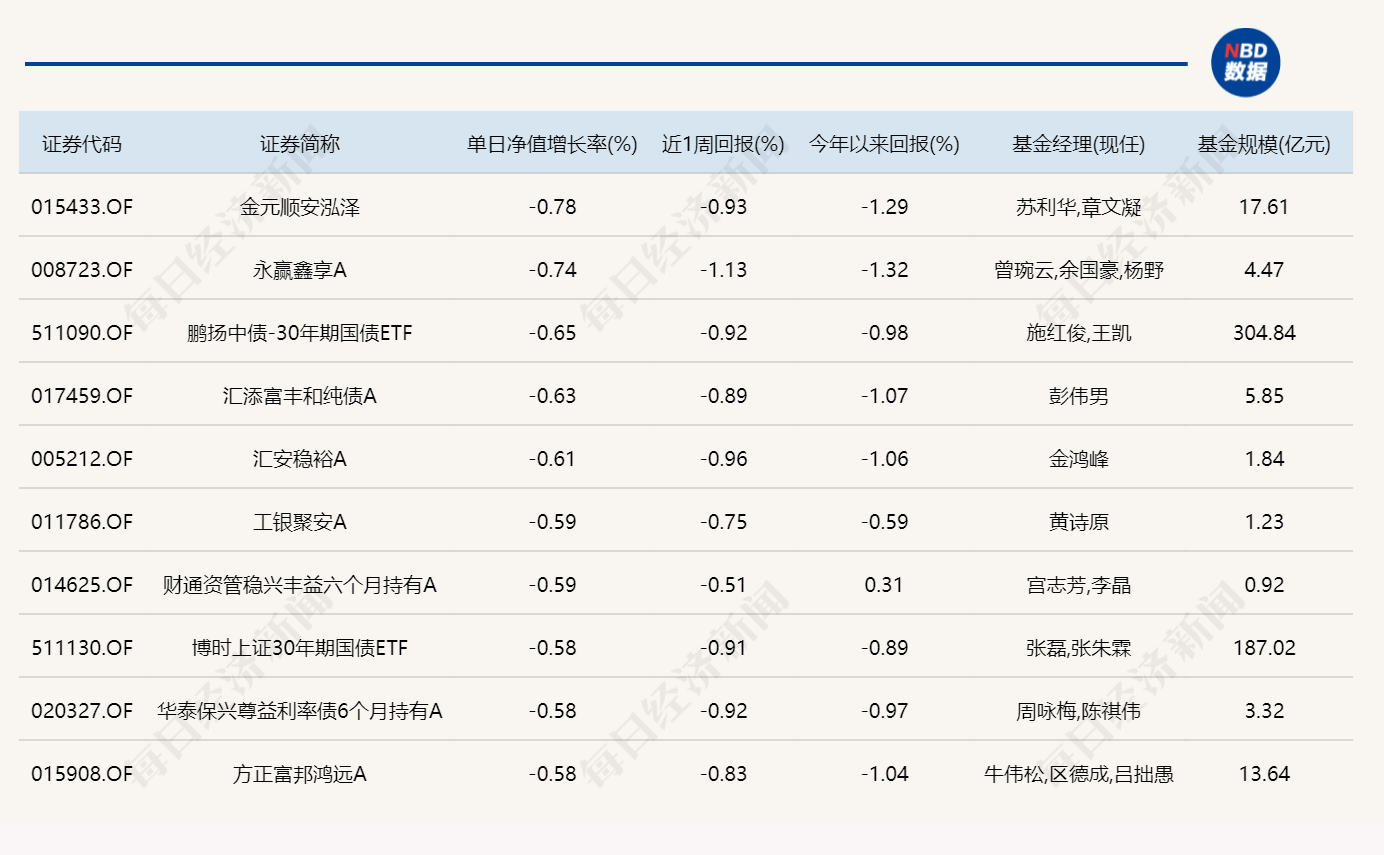Screen dimensions: 1384x855
Task: Select 今年以来回报(%) column header
Action: point(884,144)
